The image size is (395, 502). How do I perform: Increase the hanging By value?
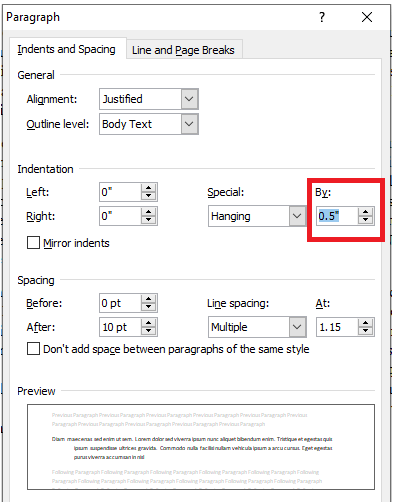(366, 212)
